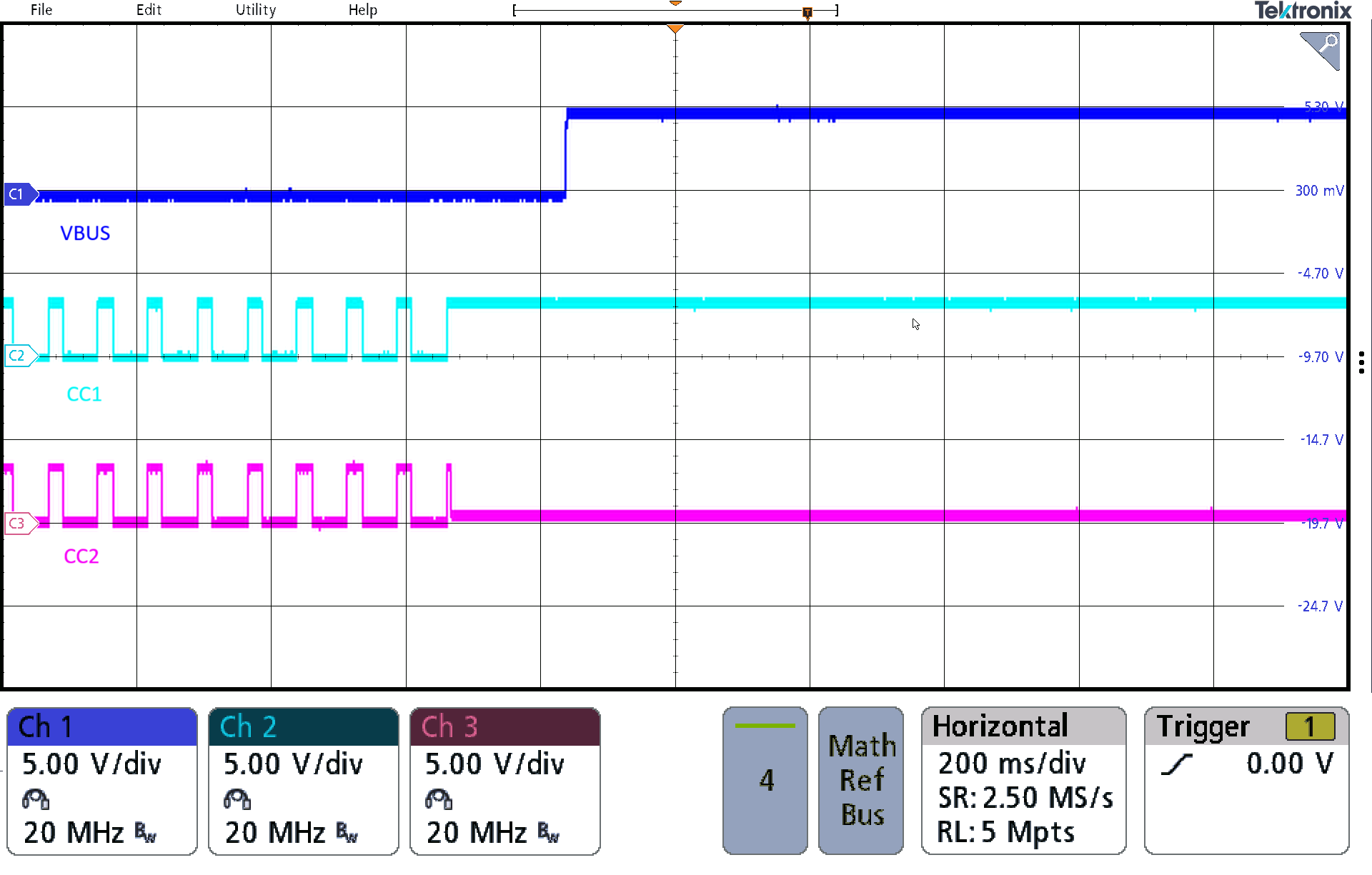Open the Help menu
This screenshot has width=1372, height=875.
click(x=362, y=10)
